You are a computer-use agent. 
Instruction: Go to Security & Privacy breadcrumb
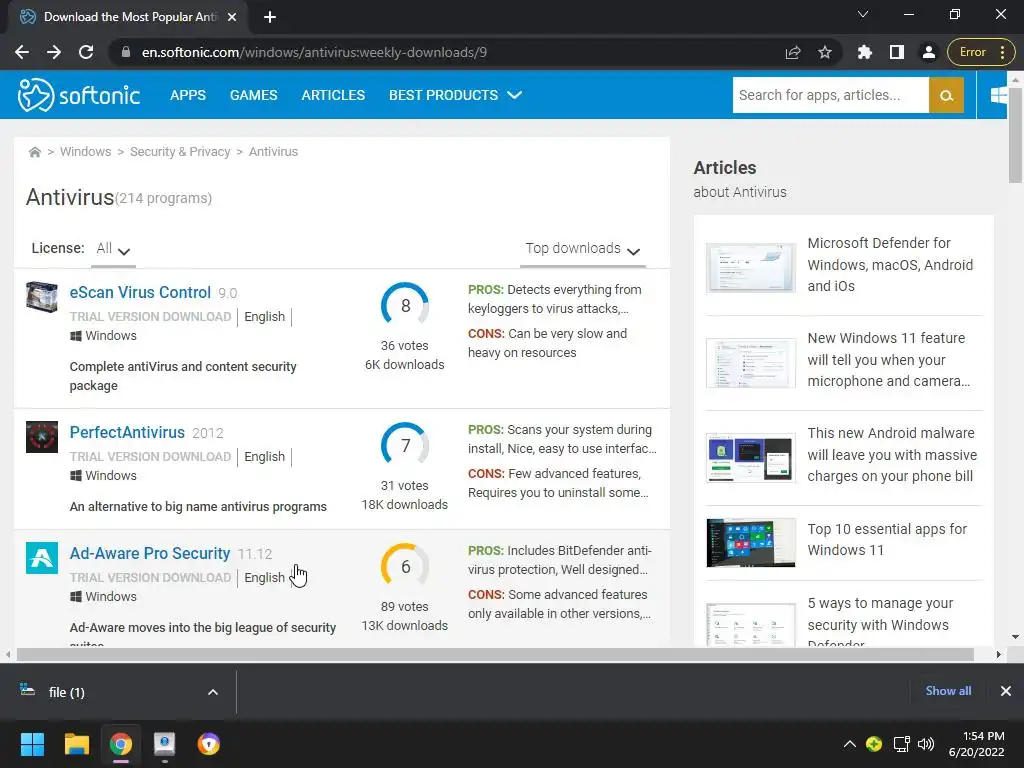tap(180, 152)
